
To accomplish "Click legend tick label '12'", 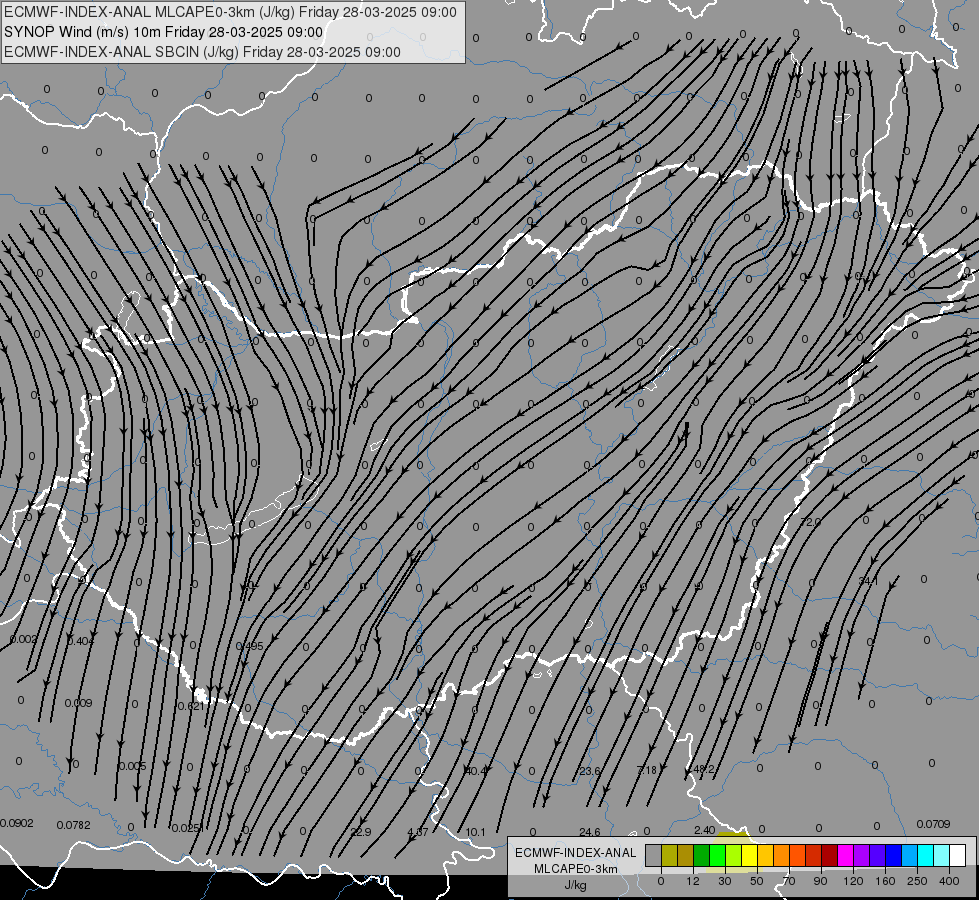I will pos(693,881).
